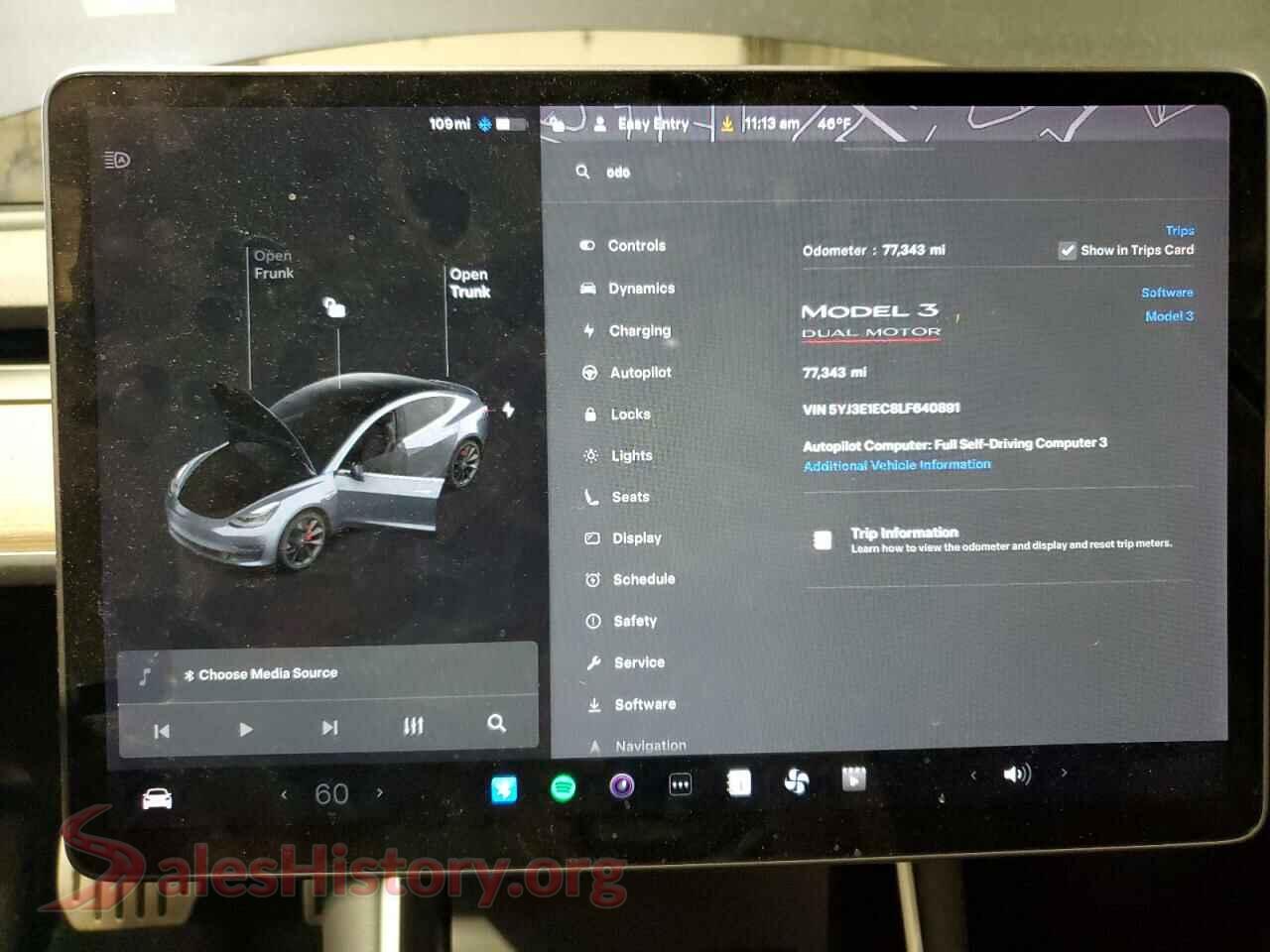The height and width of the screenshot is (952, 1270).
Task: Open the media equalizer settings
Action: [x=414, y=726]
